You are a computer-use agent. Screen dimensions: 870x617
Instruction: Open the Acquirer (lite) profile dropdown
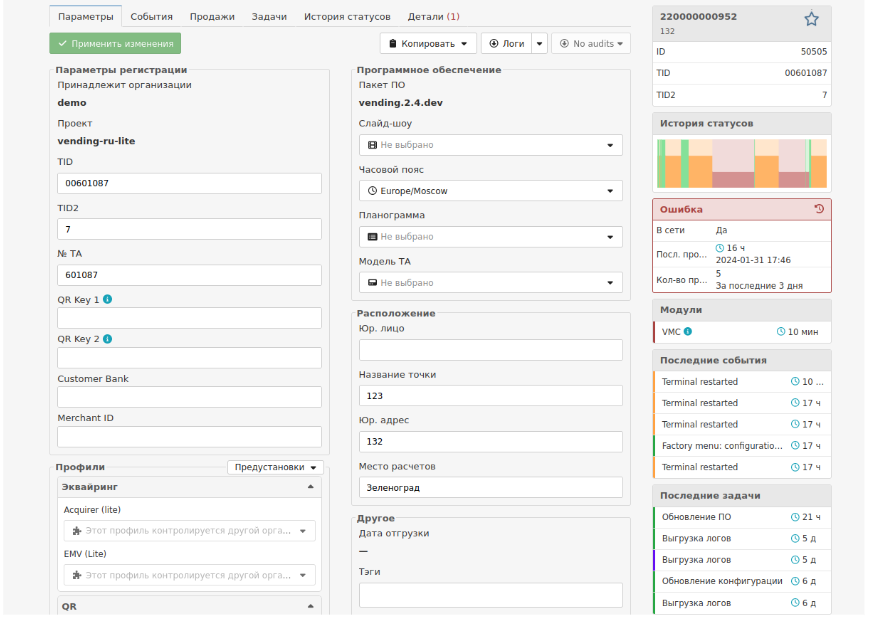pyautogui.click(x=189, y=530)
